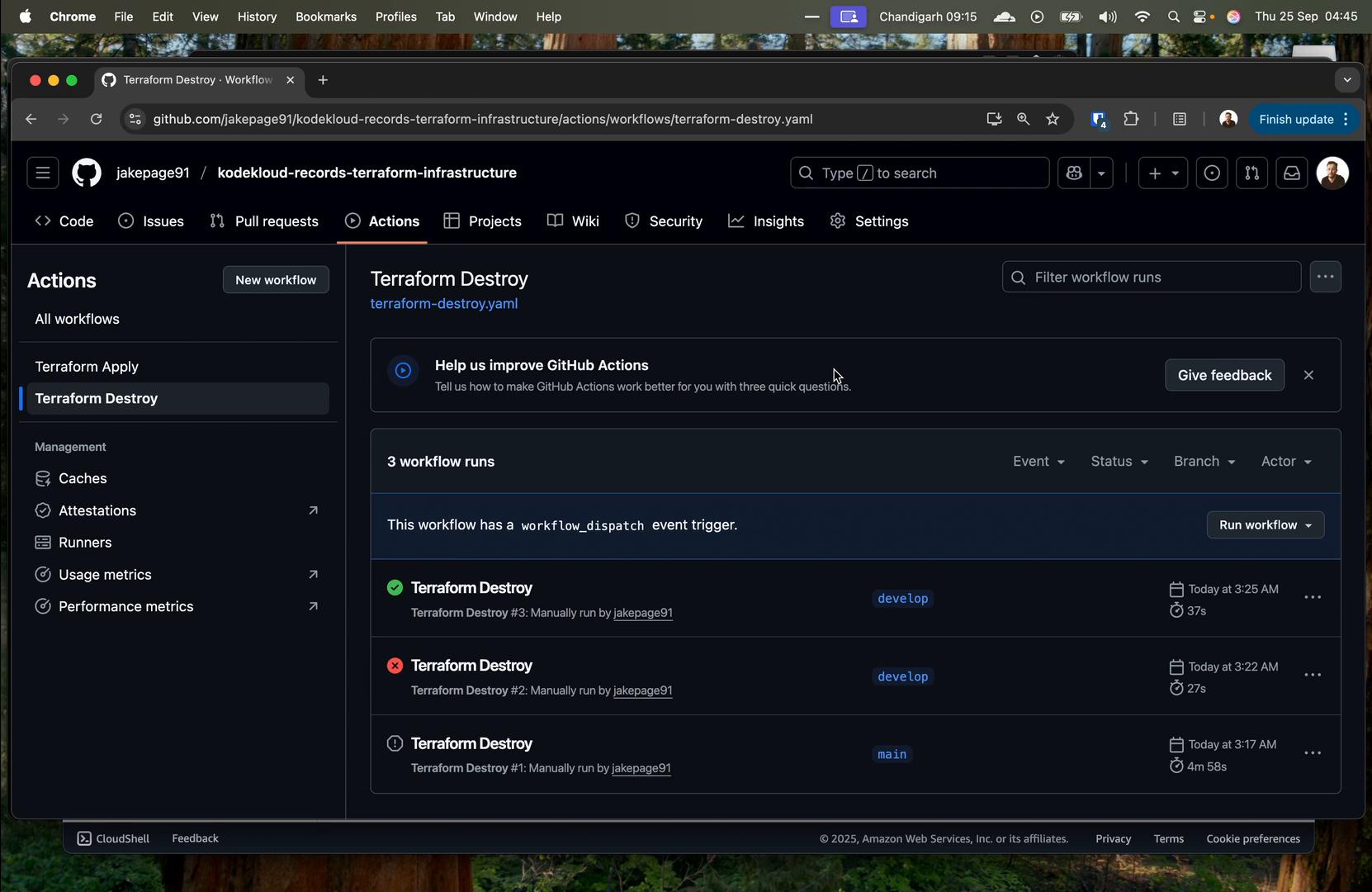Open the create new plus dropdown
The height and width of the screenshot is (892, 1372).
point(1163,173)
